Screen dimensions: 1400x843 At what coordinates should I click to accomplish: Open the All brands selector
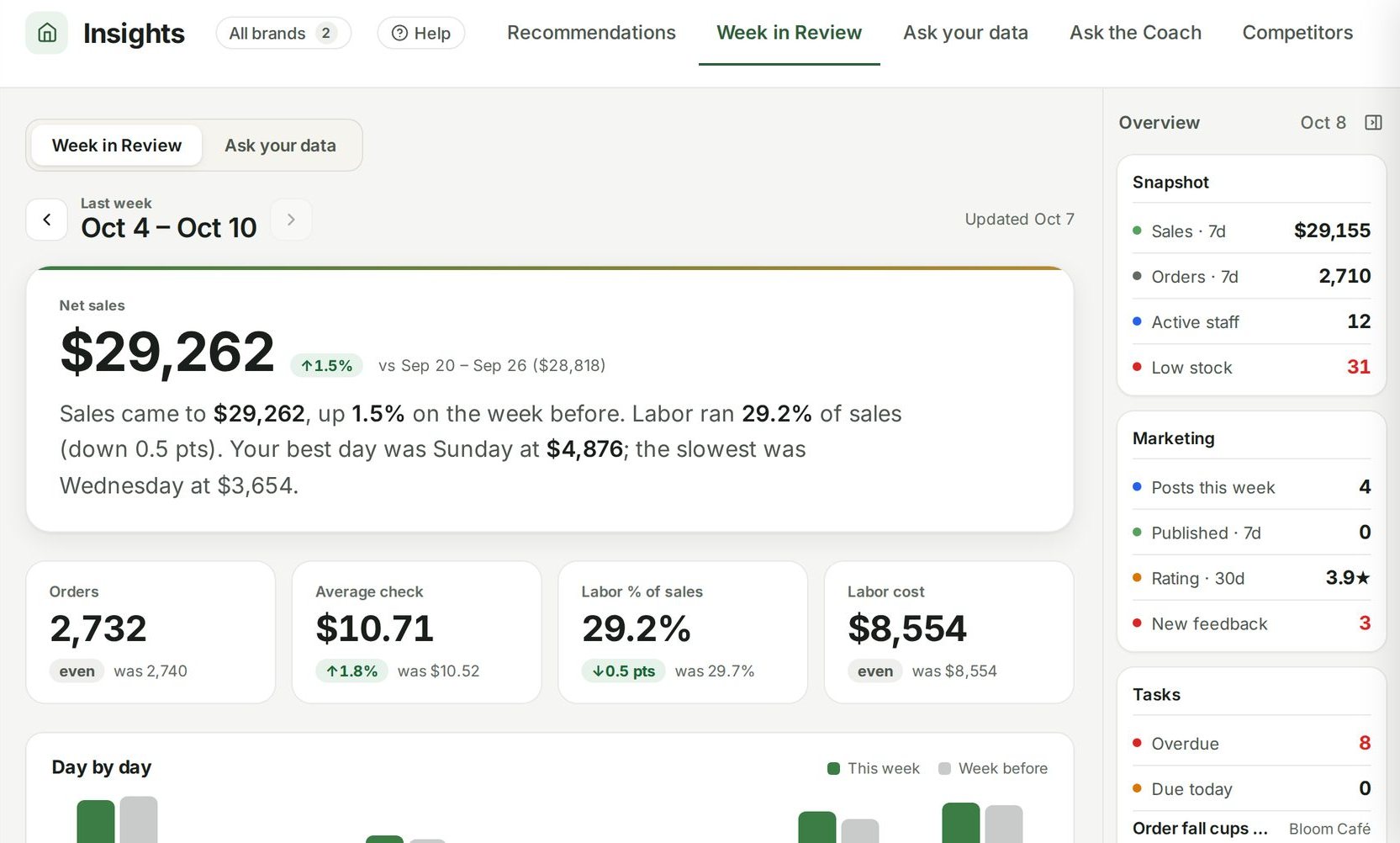pos(283,33)
